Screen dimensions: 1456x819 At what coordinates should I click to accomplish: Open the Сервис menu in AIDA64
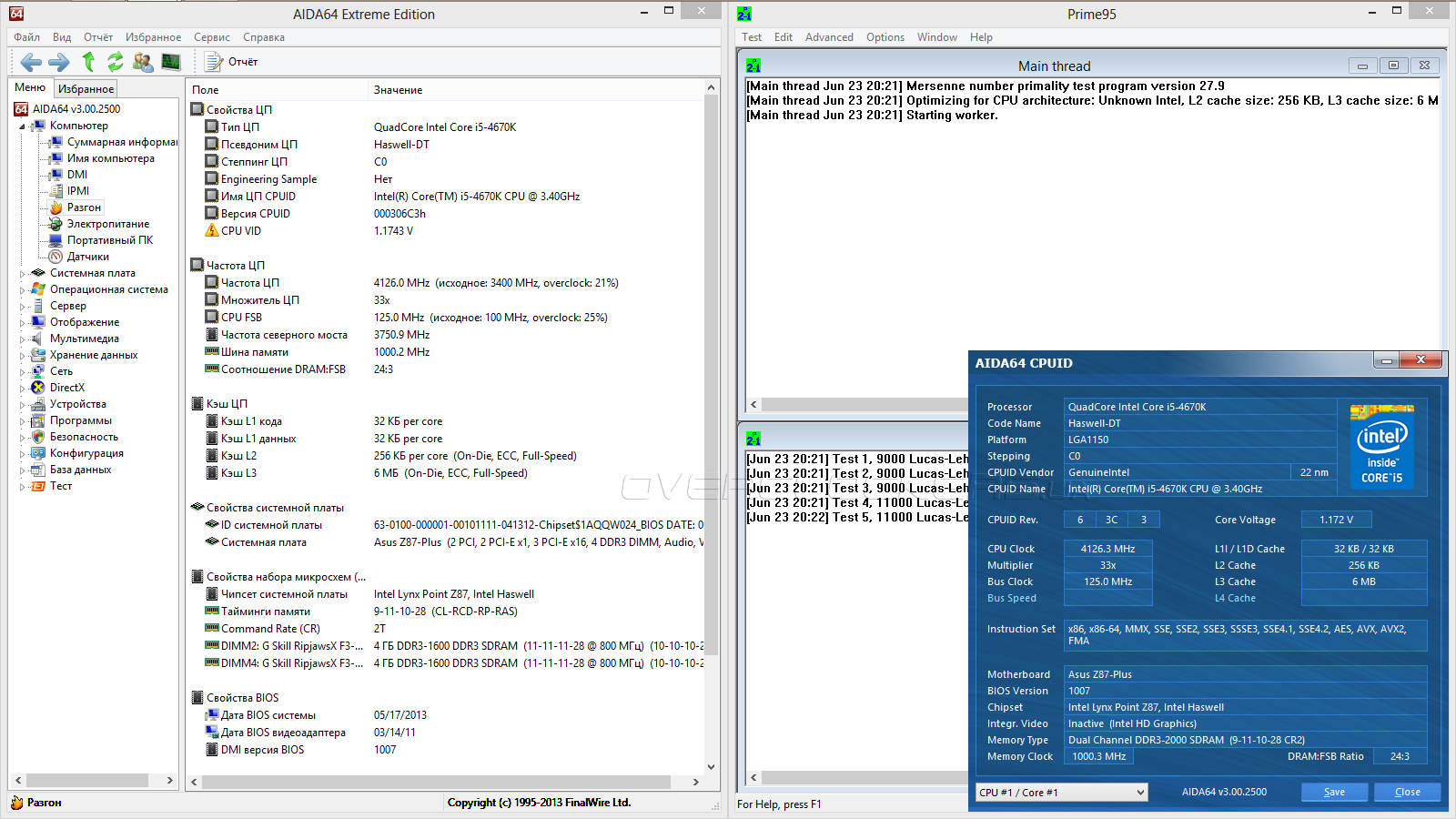pyautogui.click(x=212, y=37)
